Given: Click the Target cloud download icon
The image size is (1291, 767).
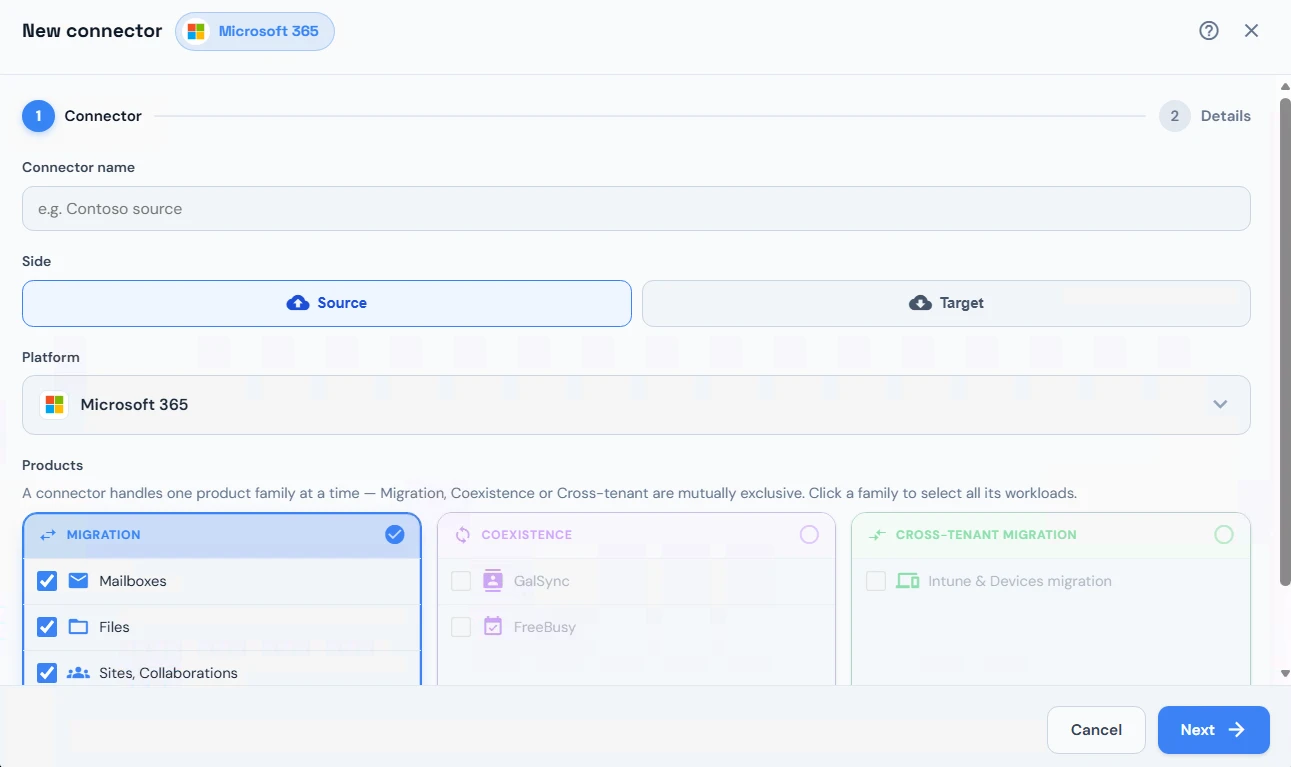Looking at the screenshot, I should pos(920,303).
